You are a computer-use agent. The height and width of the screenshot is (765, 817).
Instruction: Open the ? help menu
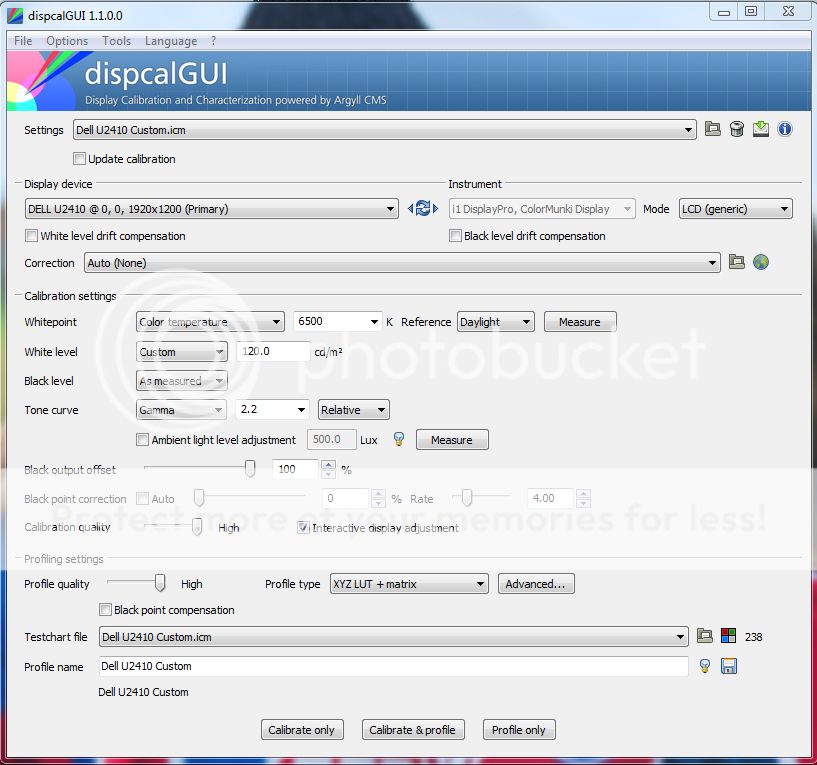[213, 41]
